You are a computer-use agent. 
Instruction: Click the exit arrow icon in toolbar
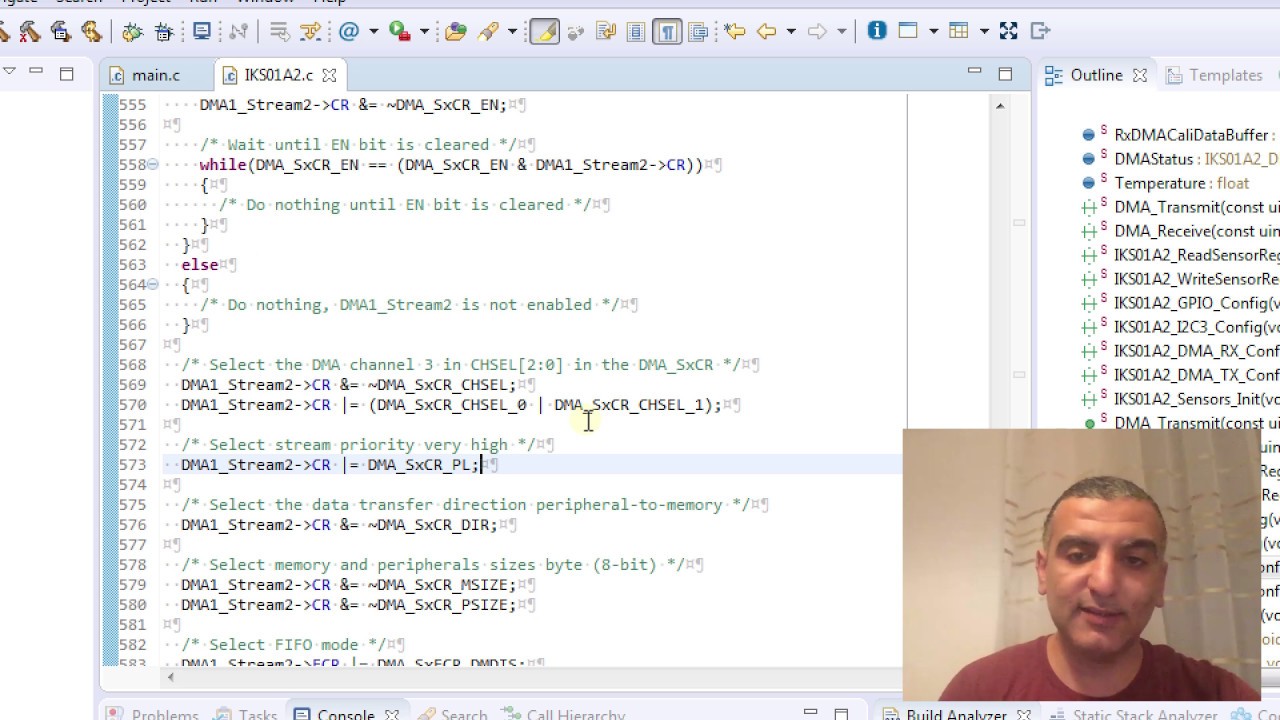(1040, 31)
